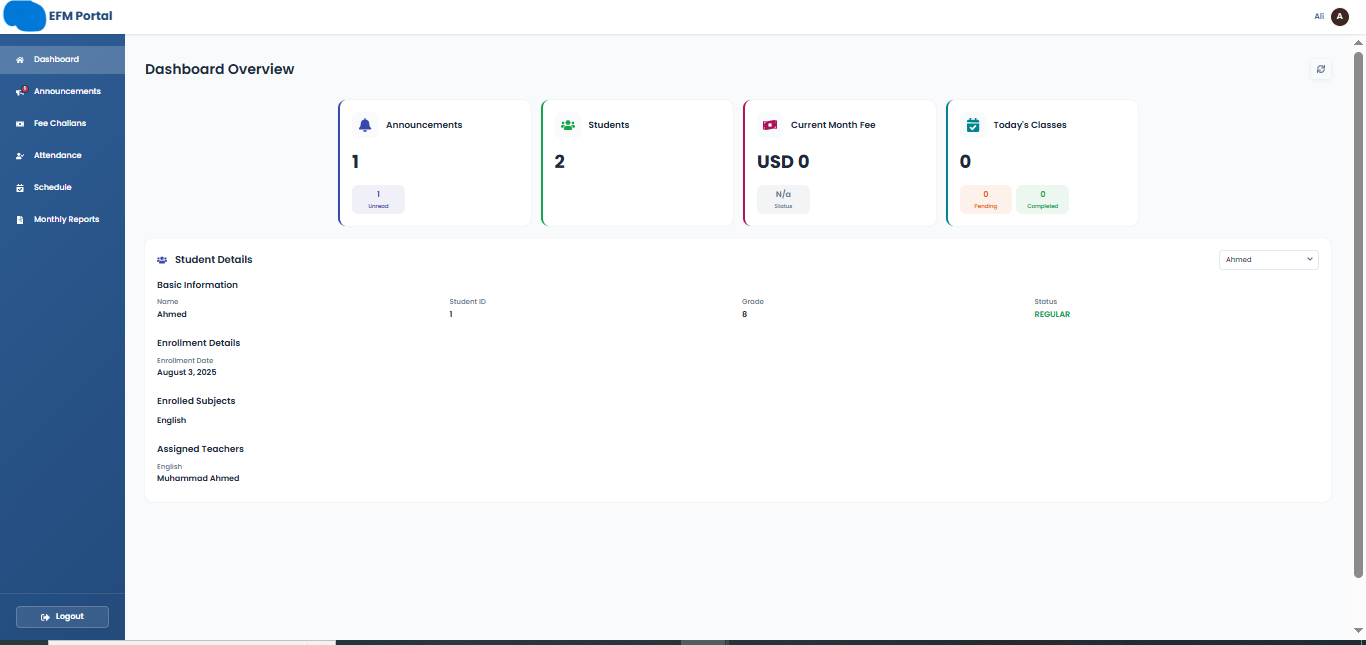
Task: Click the Student Details section icon
Action: tap(162, 260)
